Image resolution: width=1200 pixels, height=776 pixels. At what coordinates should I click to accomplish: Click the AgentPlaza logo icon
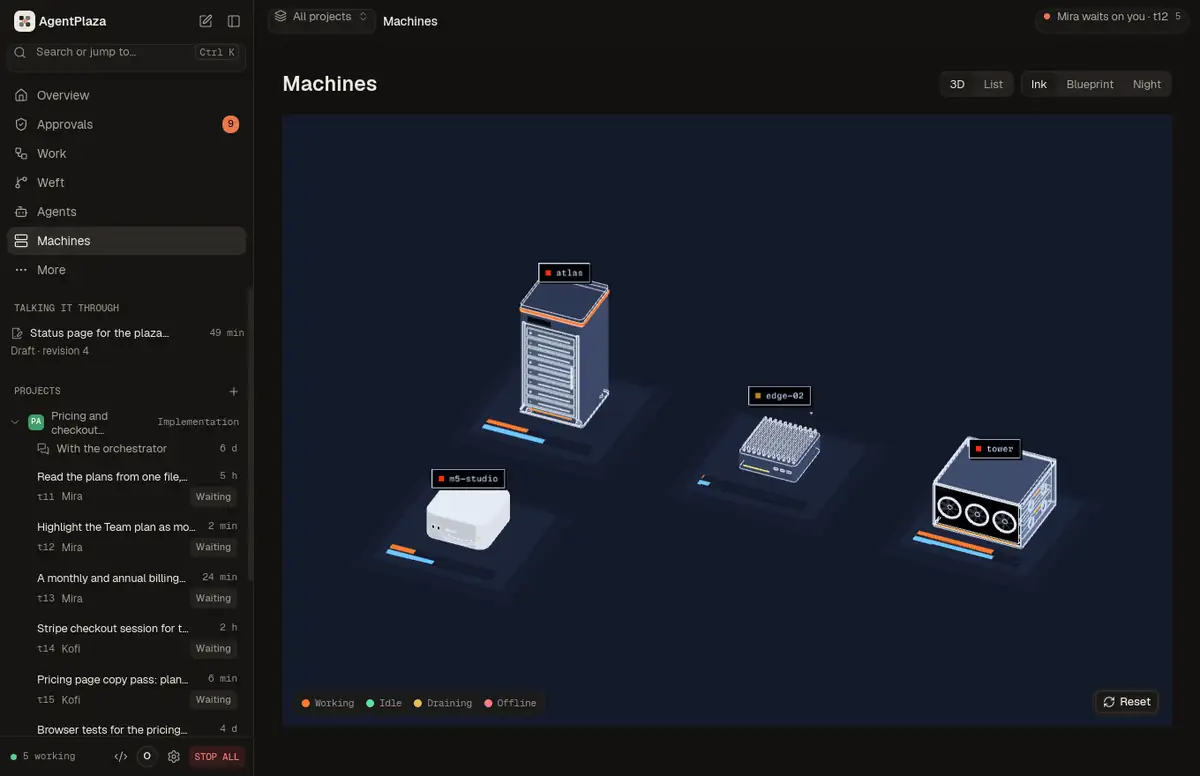tap(24, 21)
